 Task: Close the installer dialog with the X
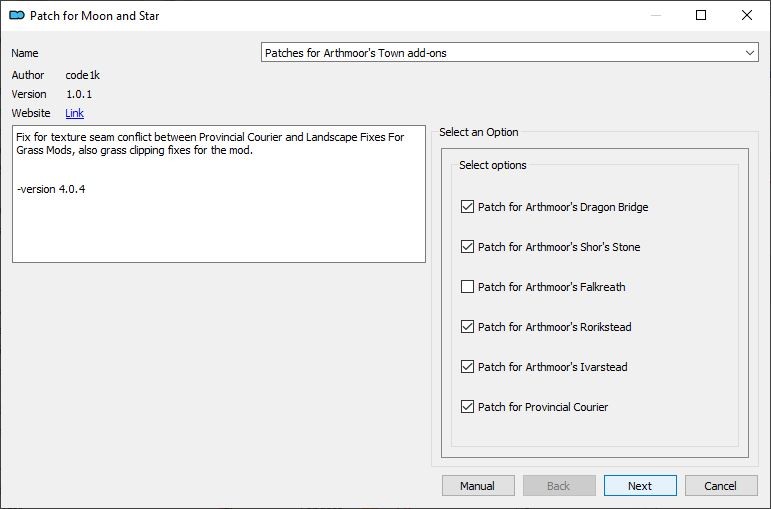[x=747, y=16]
